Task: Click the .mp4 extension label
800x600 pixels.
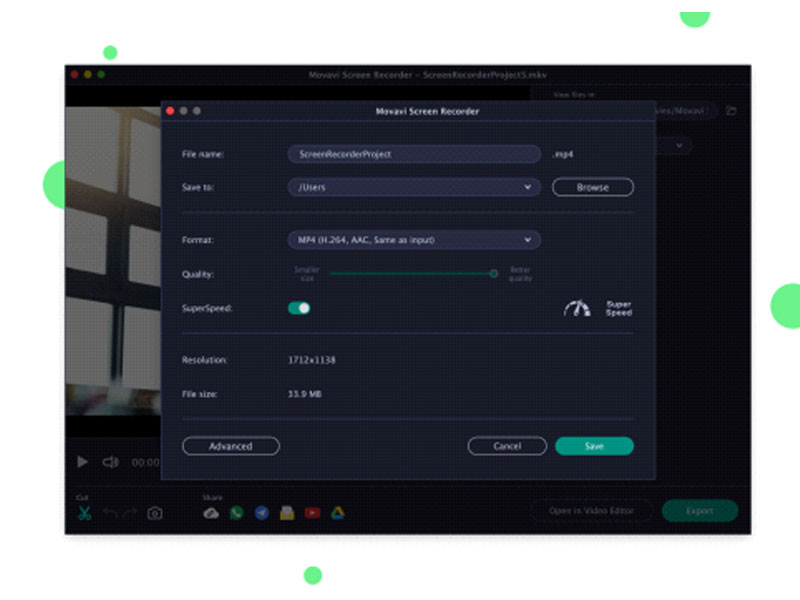Action: (563, 154)
